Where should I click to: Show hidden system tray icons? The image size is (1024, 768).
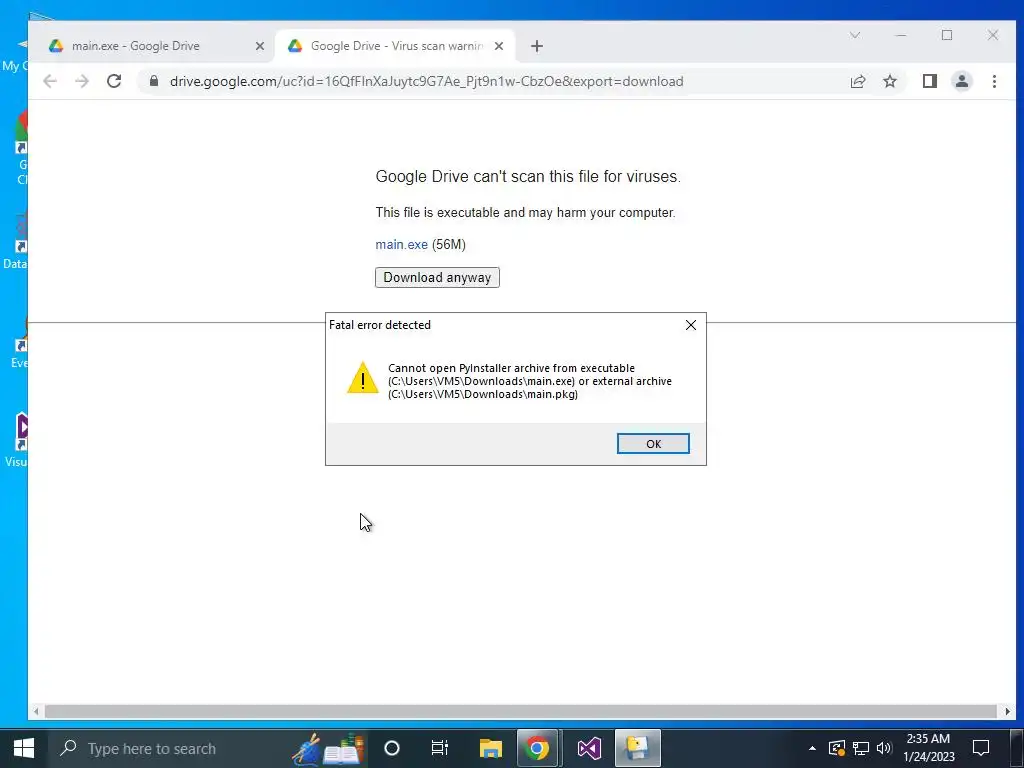click(x=812, y=748)
